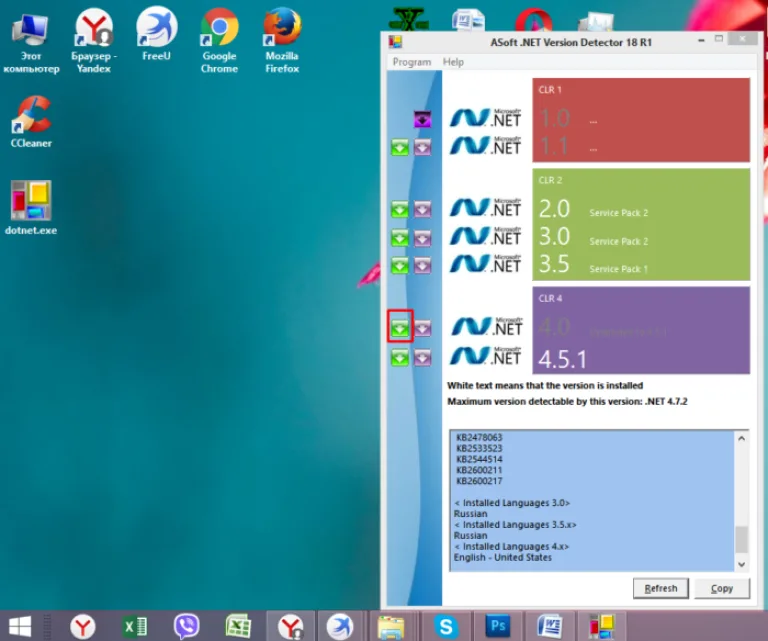This screenshot has height=641, width=768.
Task: Click the green download arrow for .NET 3.0
Action: pyautogui.click(x=400, y=238)
